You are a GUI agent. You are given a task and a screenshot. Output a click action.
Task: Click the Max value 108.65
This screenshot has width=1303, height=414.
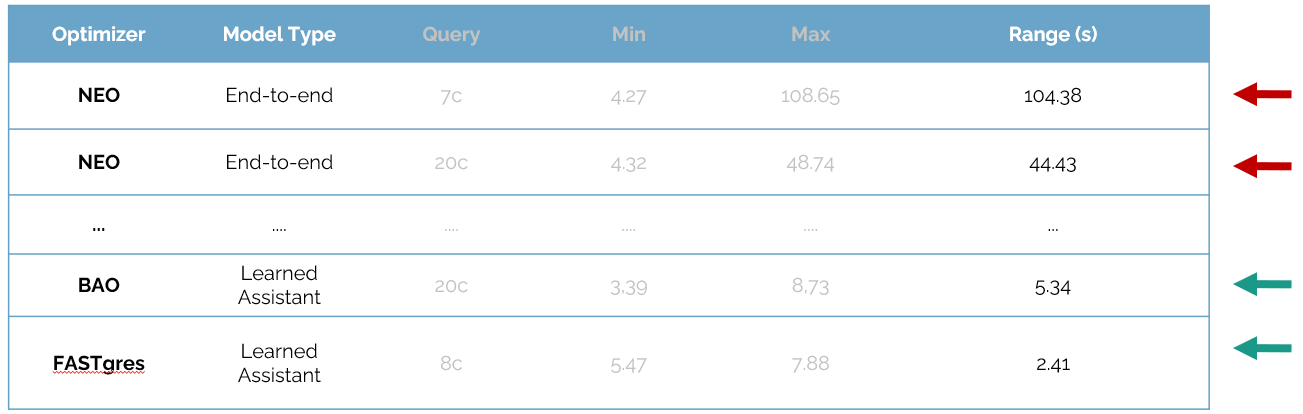coord(810,97)
